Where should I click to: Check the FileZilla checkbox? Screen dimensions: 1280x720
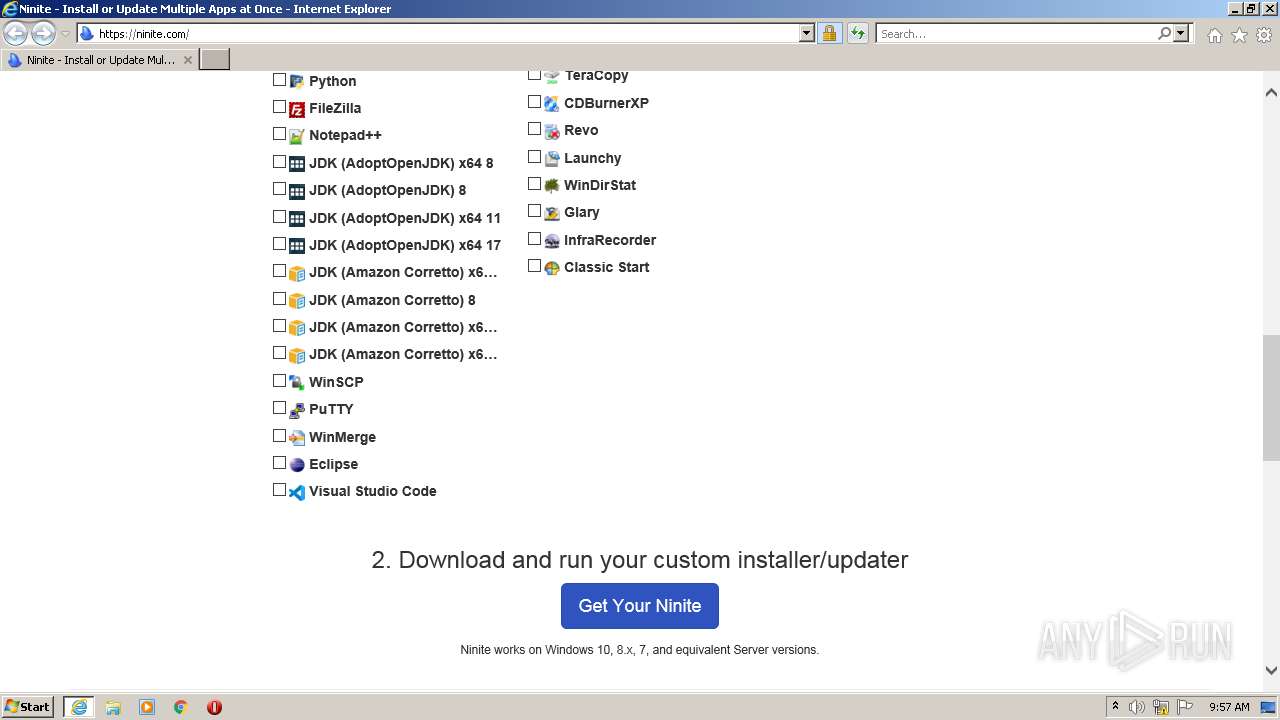280,107
